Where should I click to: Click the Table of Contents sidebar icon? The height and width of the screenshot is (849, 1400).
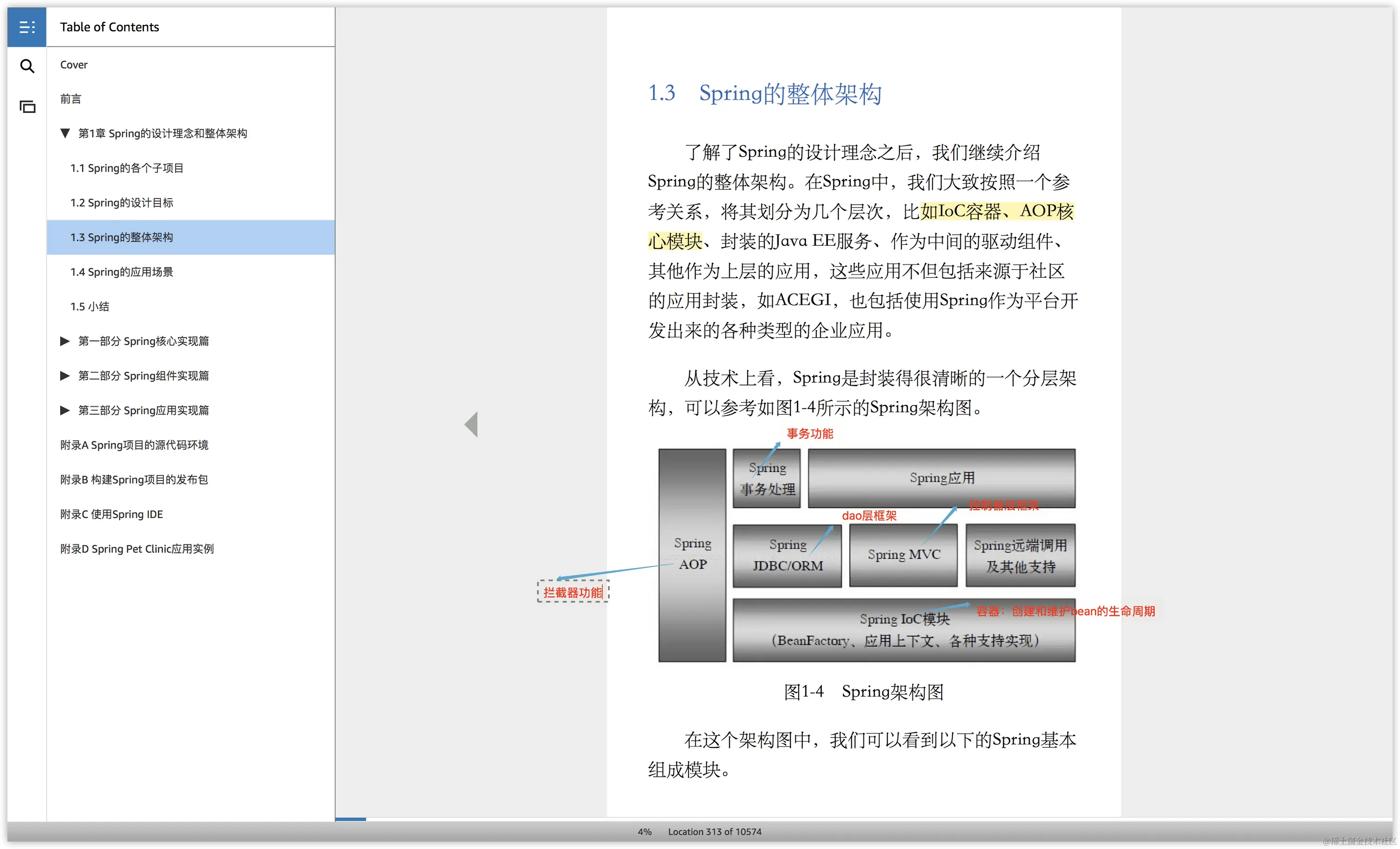click(x=27, y=27)
